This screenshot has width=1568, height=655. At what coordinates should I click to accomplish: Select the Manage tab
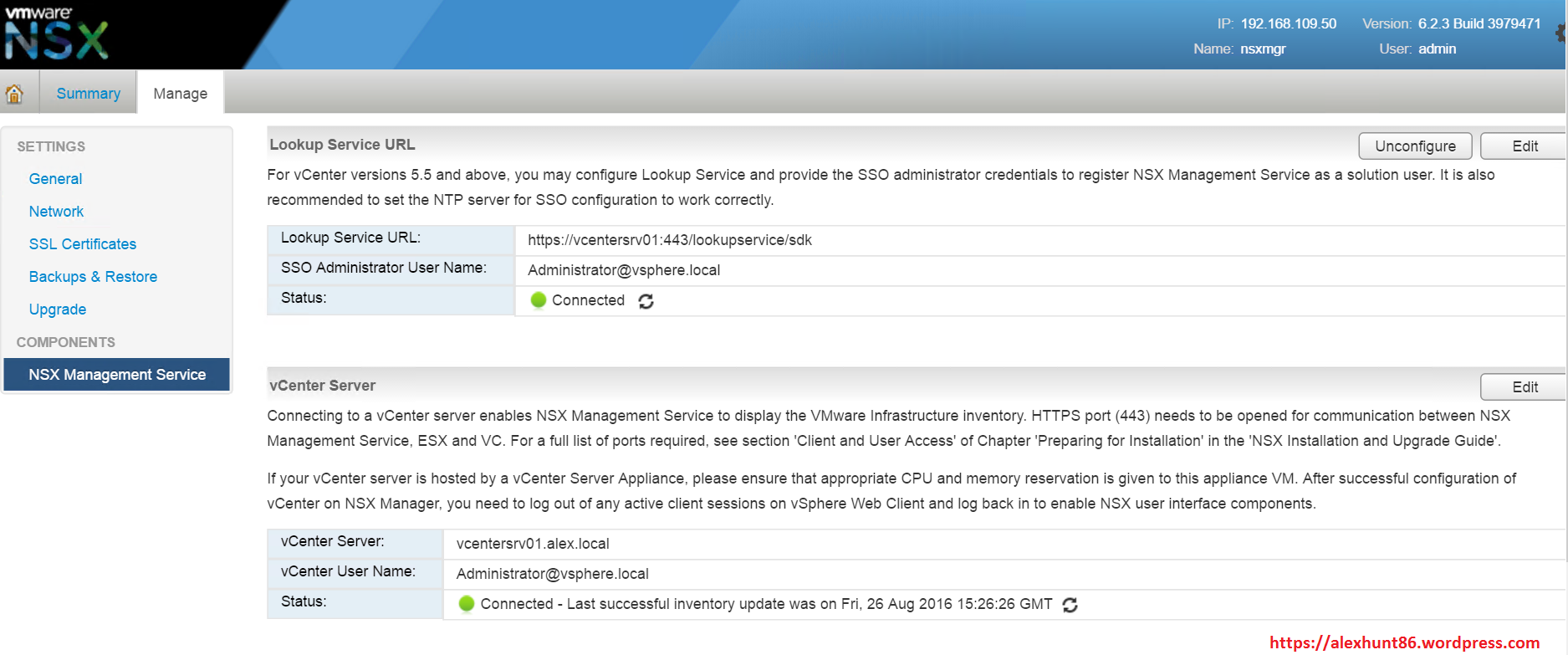click(180, 94)
